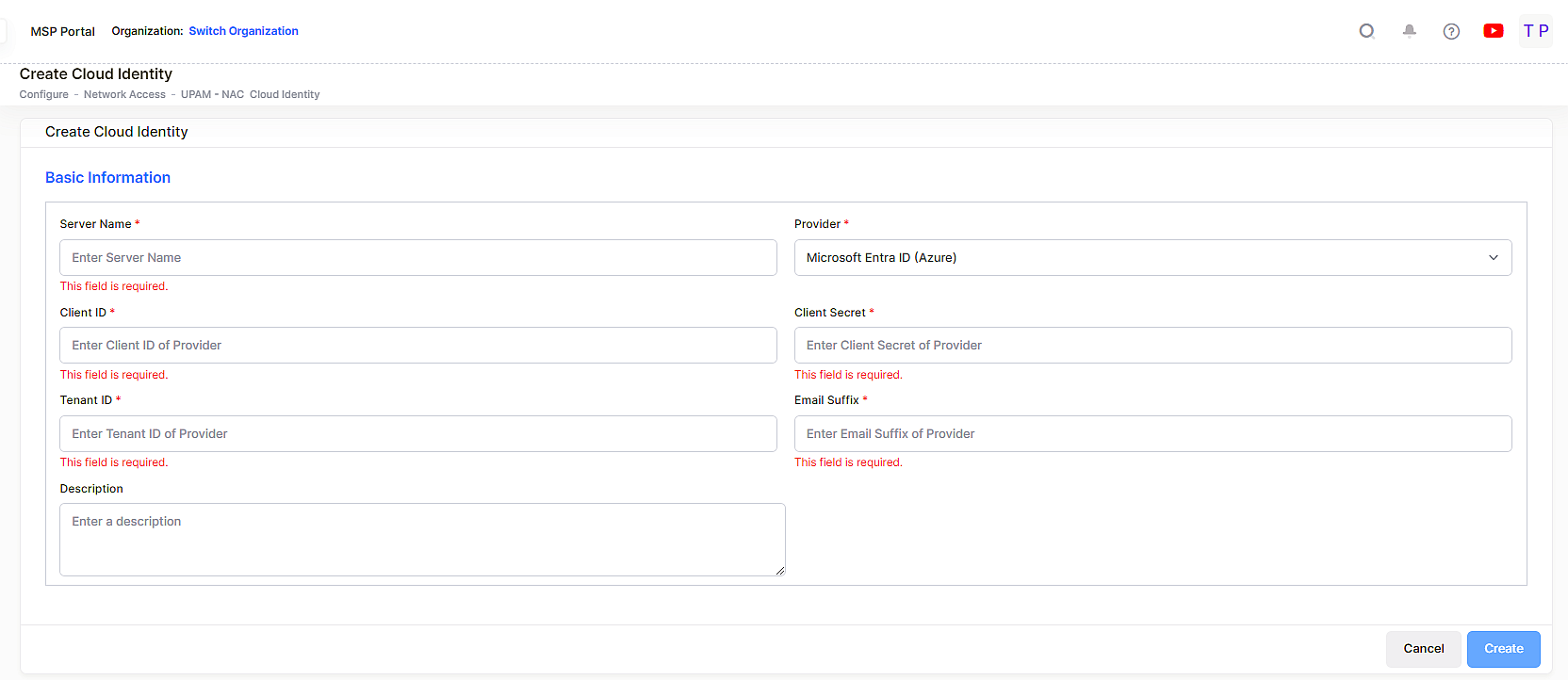This screenshot has height=680, width=1568.
Task: Click the Provider dropdown chevron arrow
Action: click(x=1494, y=258)
